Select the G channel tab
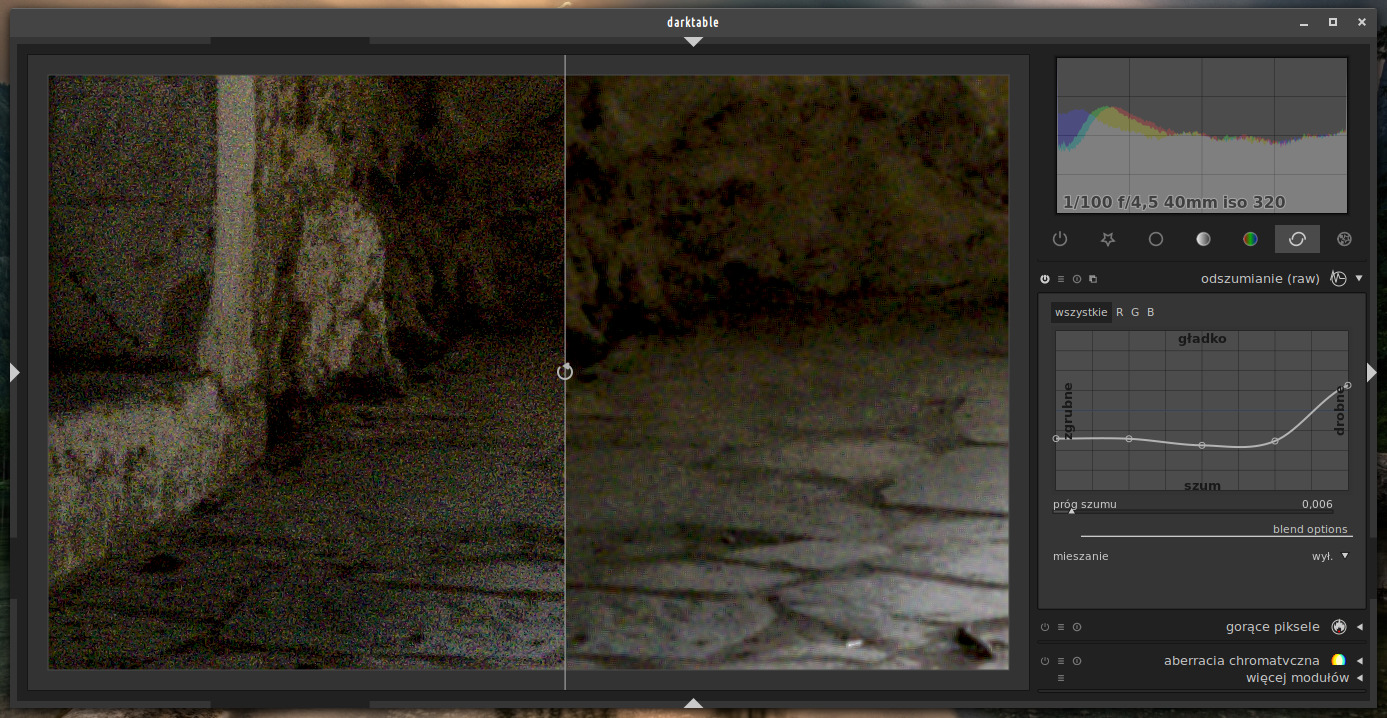Viewport: 1387px width, 718px height. (x=1135, y=312)
